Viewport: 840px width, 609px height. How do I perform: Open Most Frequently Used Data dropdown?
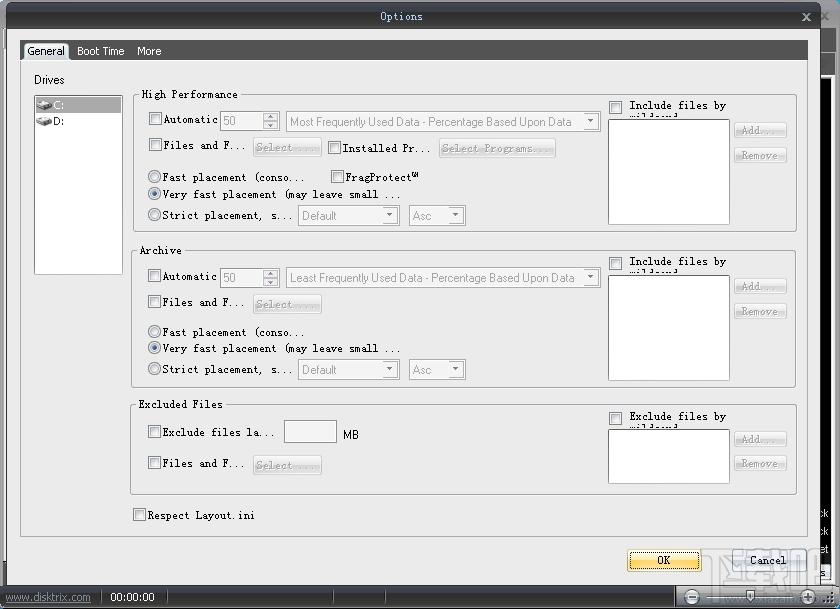(x=442, y=122)
